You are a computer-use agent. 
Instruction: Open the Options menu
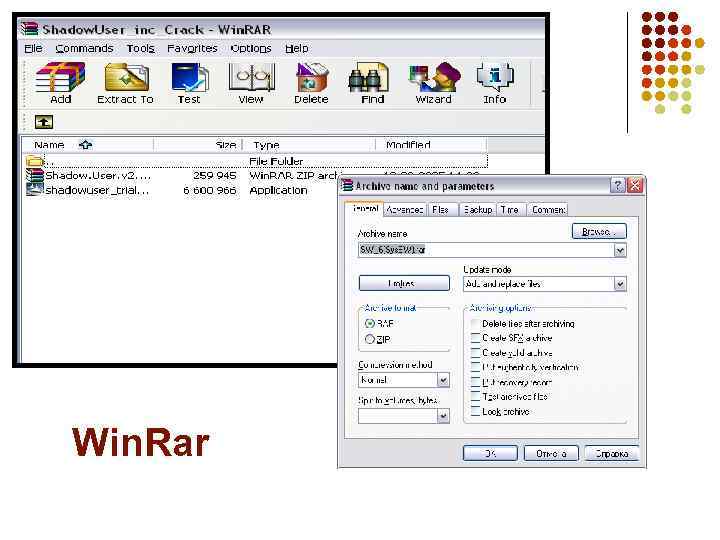[251, 48]
